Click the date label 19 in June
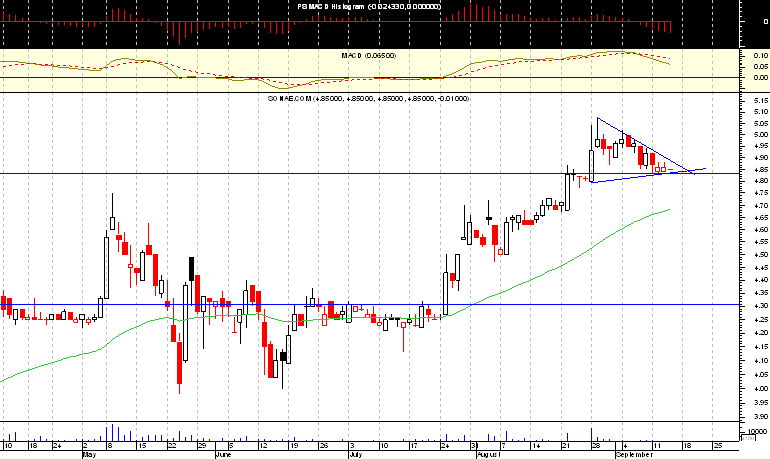Viewport: 770px width, 459px height. (x=294, y=446)
